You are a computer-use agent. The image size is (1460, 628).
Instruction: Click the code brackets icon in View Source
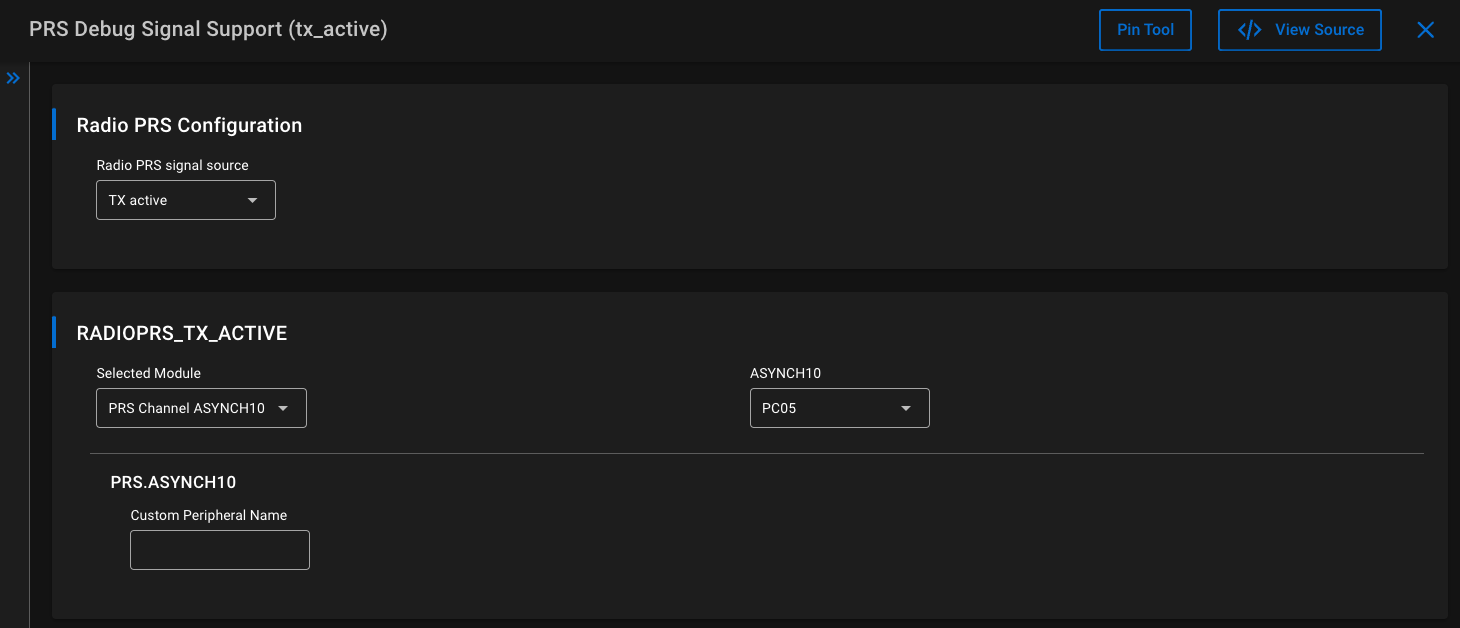[1249, 30]
